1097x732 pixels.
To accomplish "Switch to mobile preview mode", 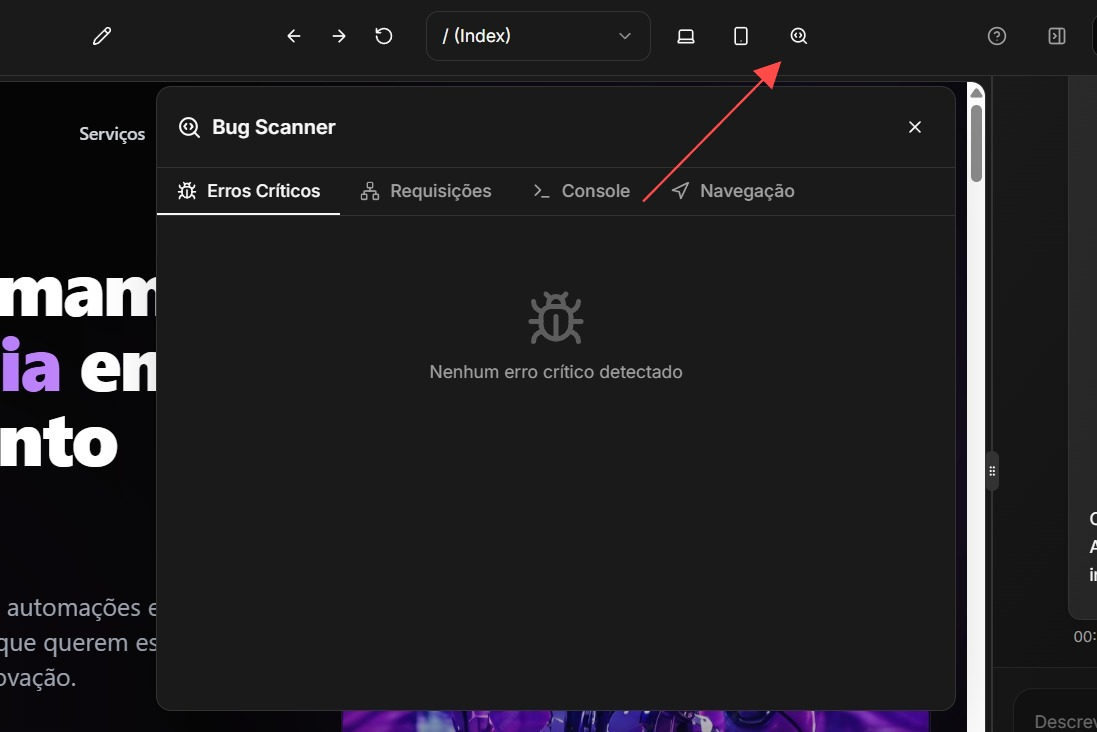I will tap(740, 35).
